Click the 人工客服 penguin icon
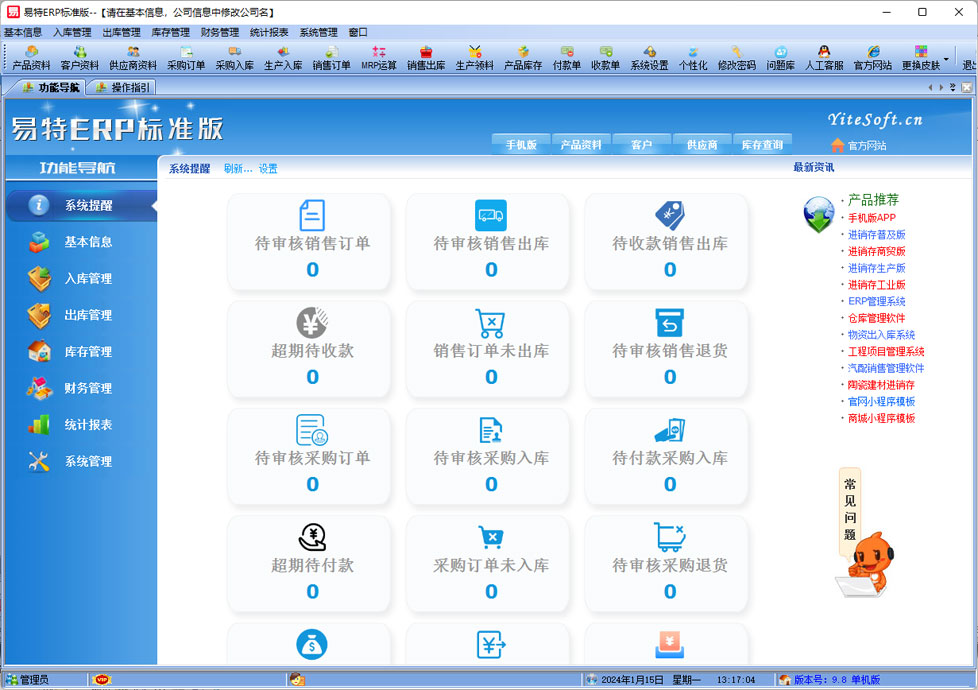The width and height of the screenshot is (978, 690). click(x=823, y=58)
